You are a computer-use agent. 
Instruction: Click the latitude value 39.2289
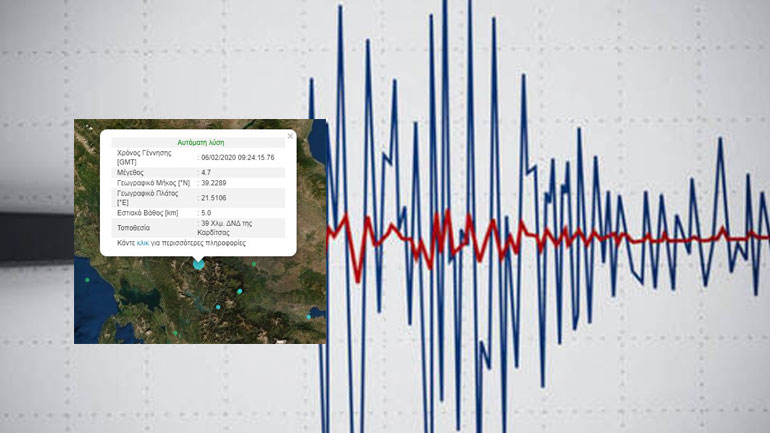(x=214, y=184)
